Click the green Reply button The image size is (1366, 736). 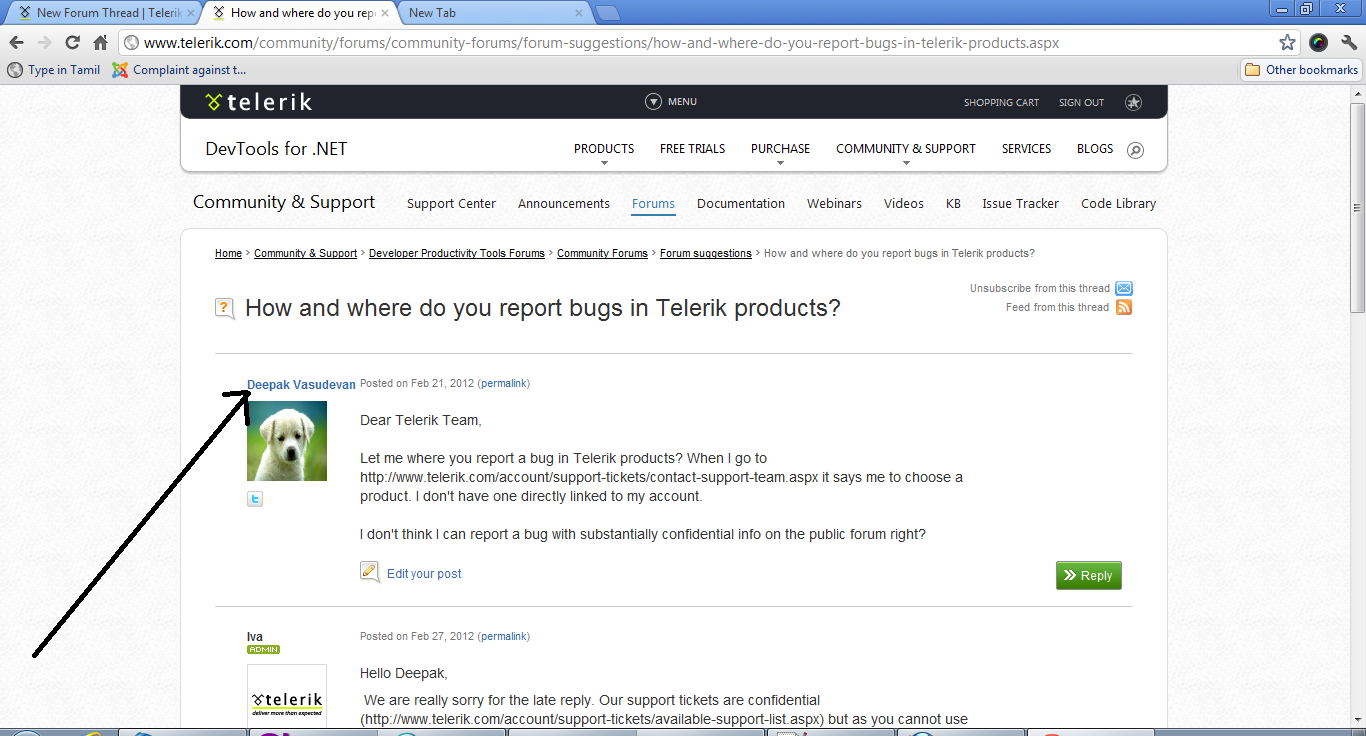(x=1089, y=576)
